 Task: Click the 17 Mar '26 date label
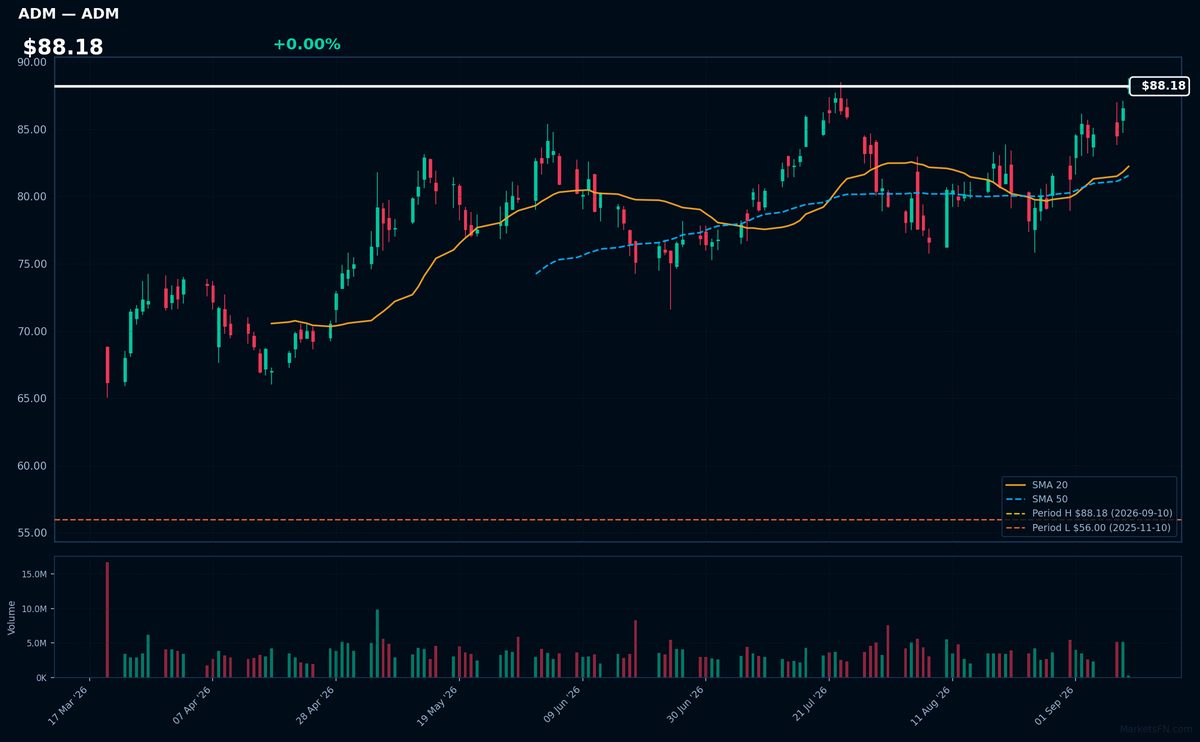pyautogui.click(x=69, y=705)
